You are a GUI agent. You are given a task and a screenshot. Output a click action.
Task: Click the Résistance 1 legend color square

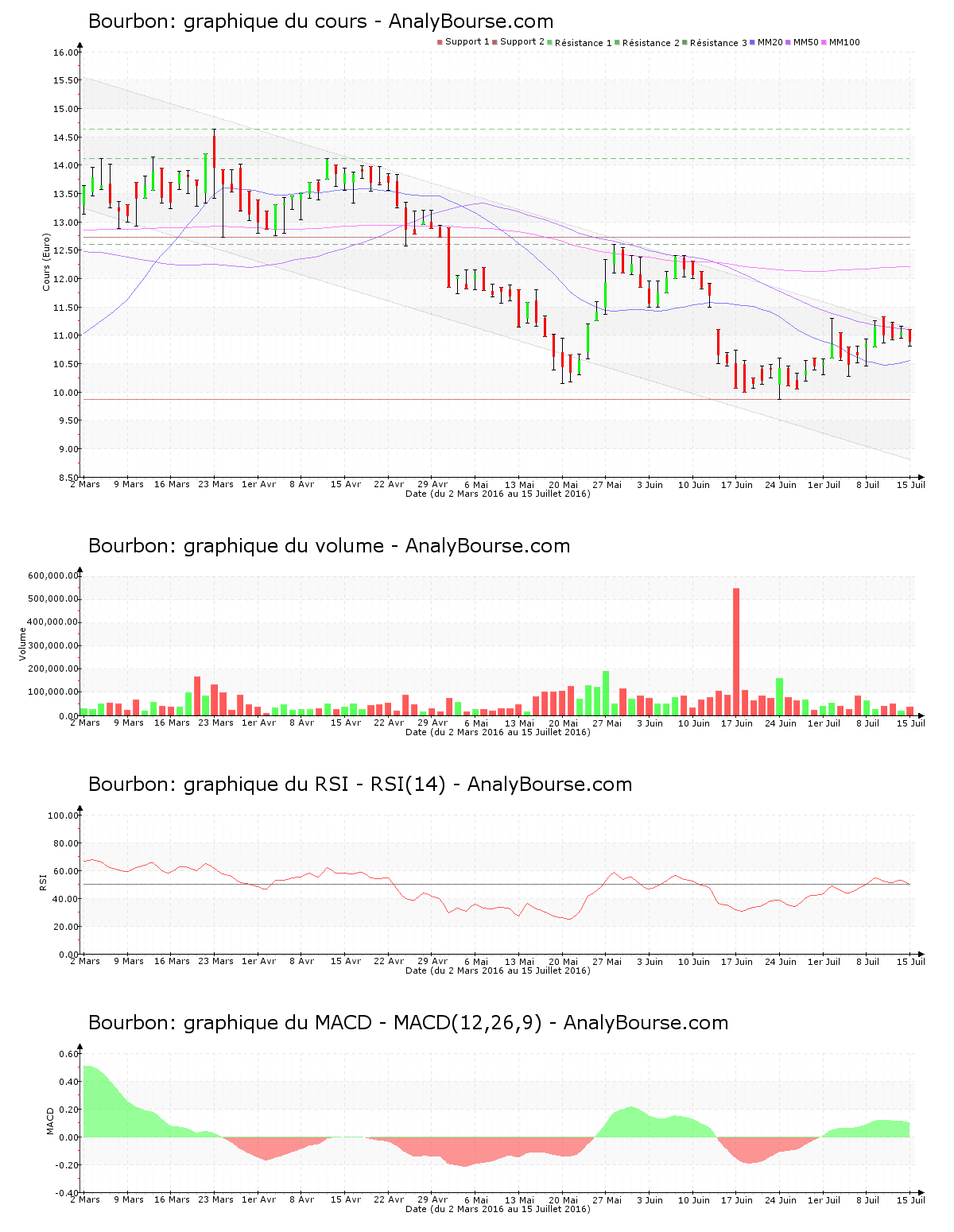[549, 42]
